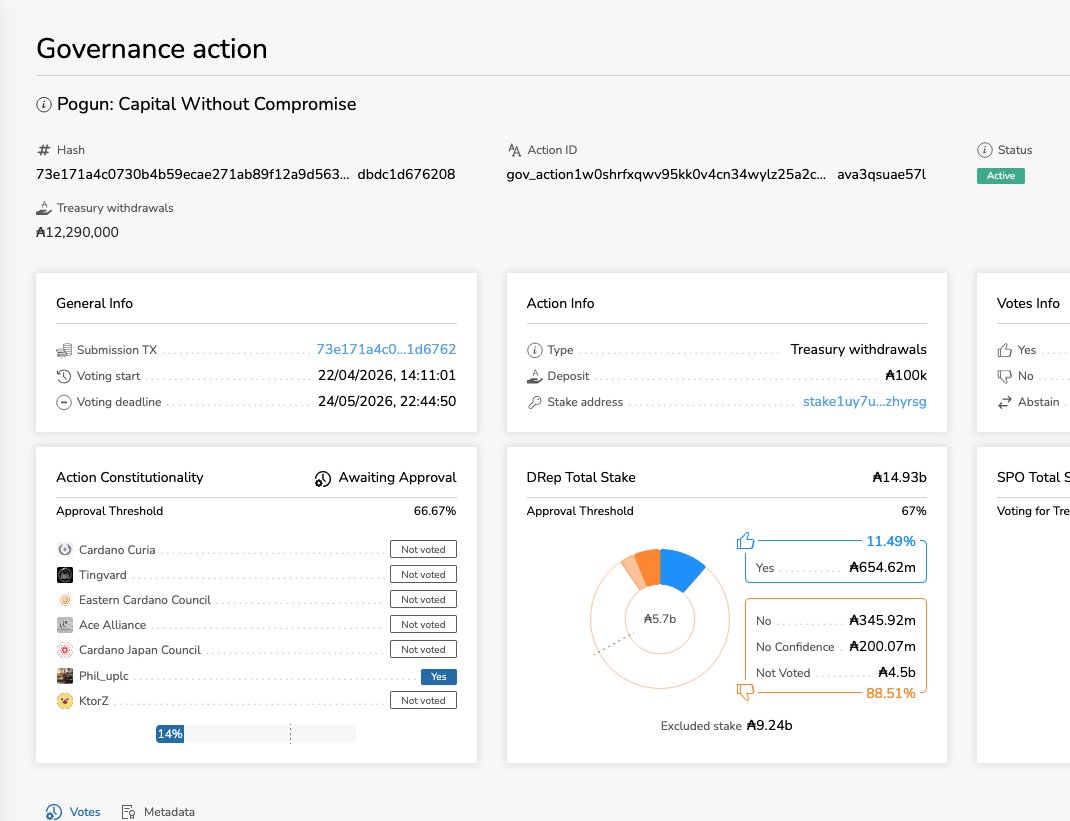
Task: Click Cardano Curia Not voted badge
Action: click(x=423, y=549)
